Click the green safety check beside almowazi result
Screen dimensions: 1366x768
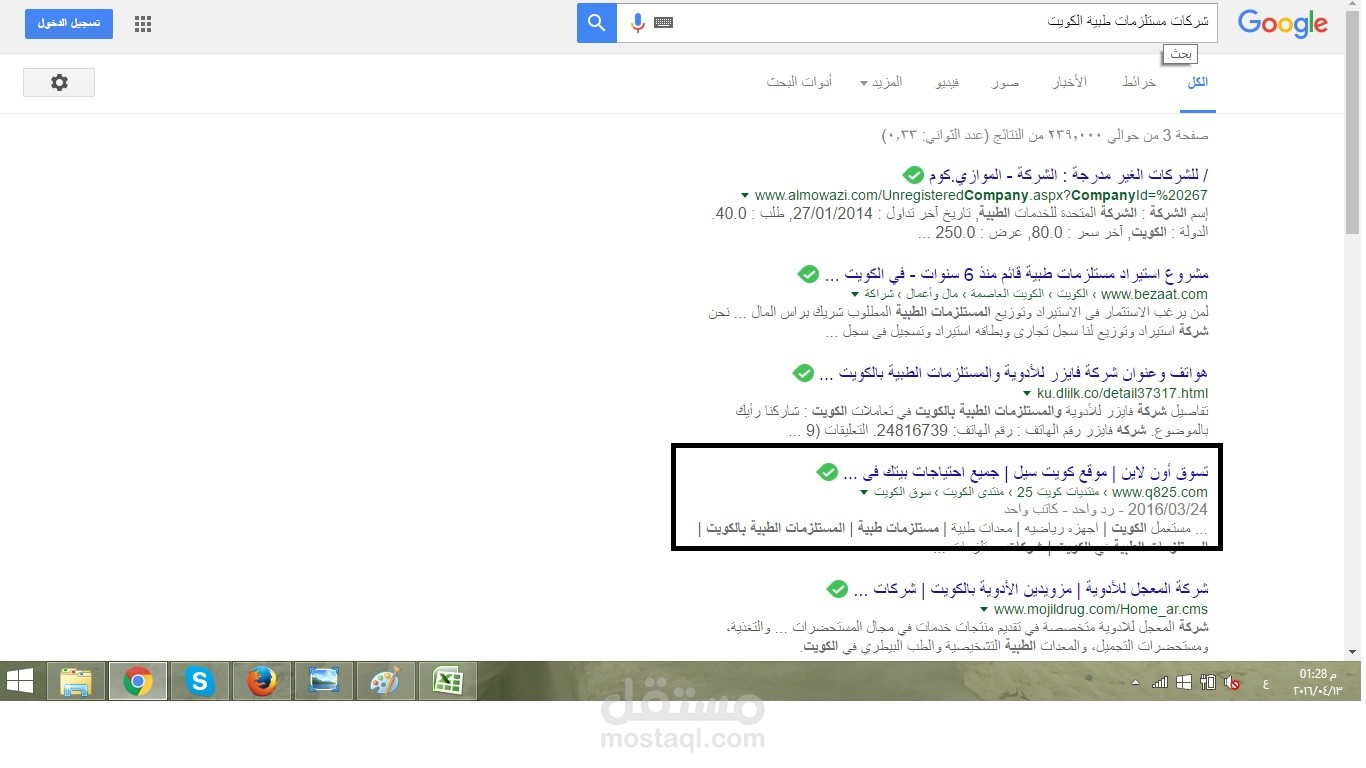(912, 173)
